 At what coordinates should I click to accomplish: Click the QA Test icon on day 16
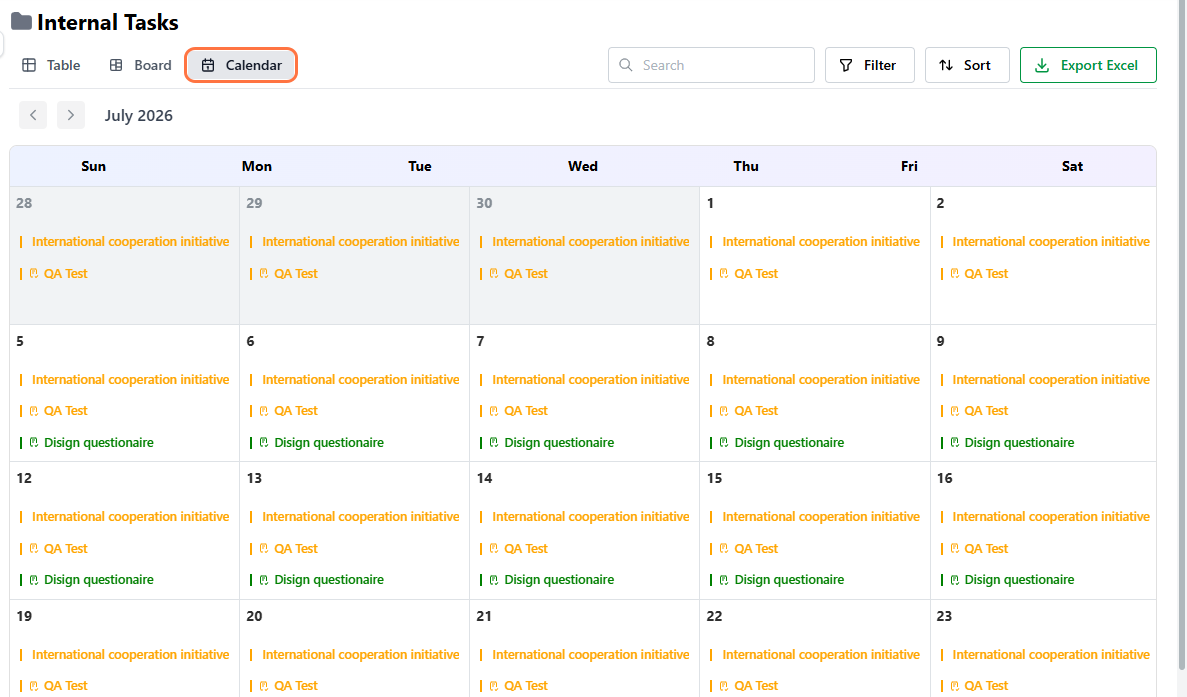955,549
